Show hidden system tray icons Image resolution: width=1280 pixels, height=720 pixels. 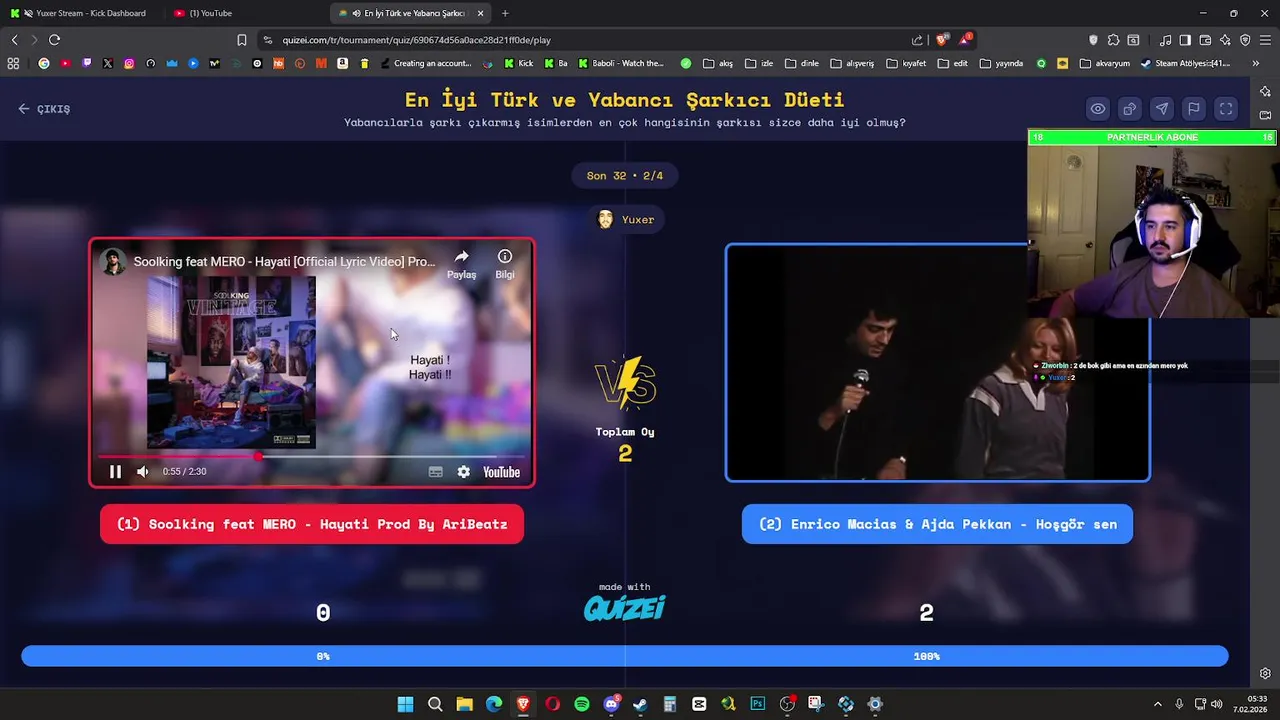(1158, 704)
